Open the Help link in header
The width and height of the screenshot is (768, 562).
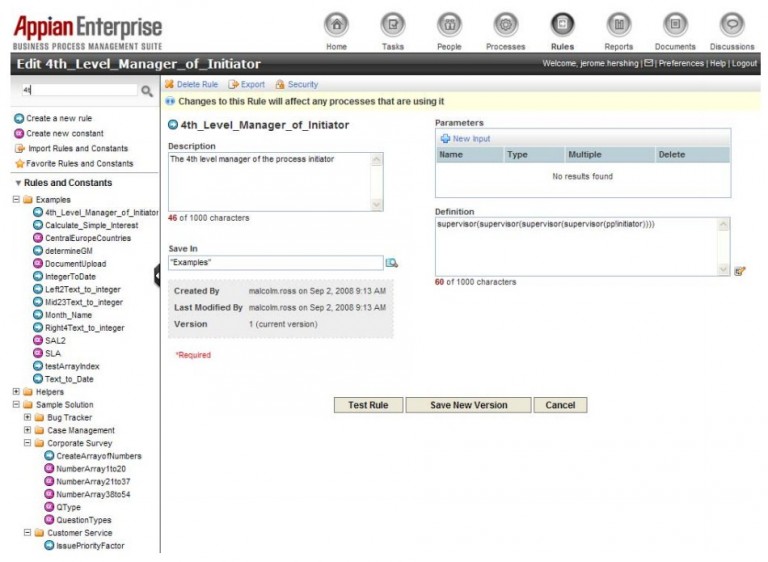pyautogui.click(x=718, y=63)
